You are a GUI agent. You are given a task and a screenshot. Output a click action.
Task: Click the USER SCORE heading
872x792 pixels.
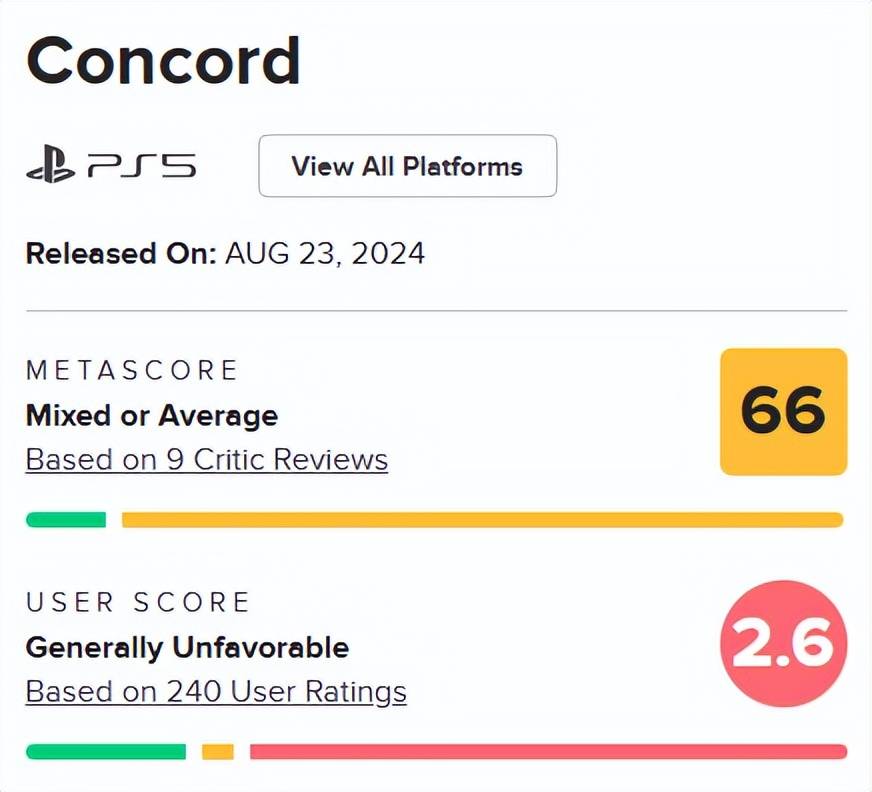click(138, 602)
